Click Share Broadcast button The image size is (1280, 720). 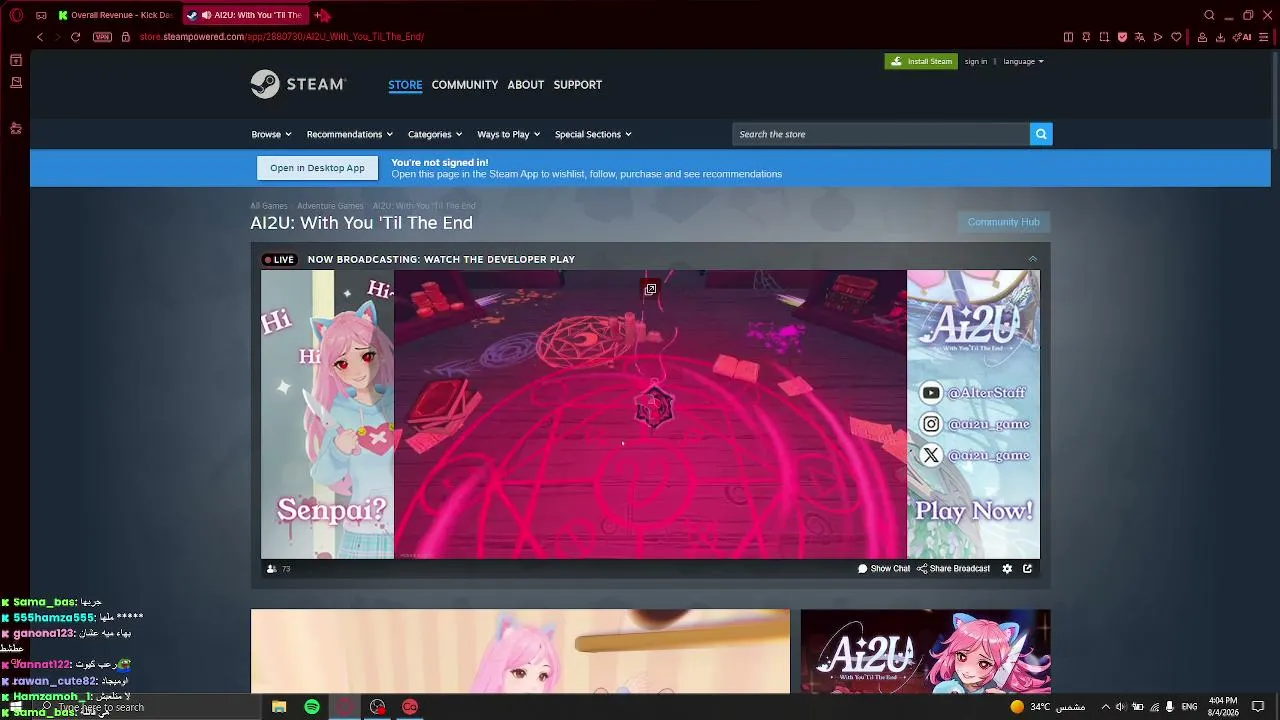coord(954,569)
